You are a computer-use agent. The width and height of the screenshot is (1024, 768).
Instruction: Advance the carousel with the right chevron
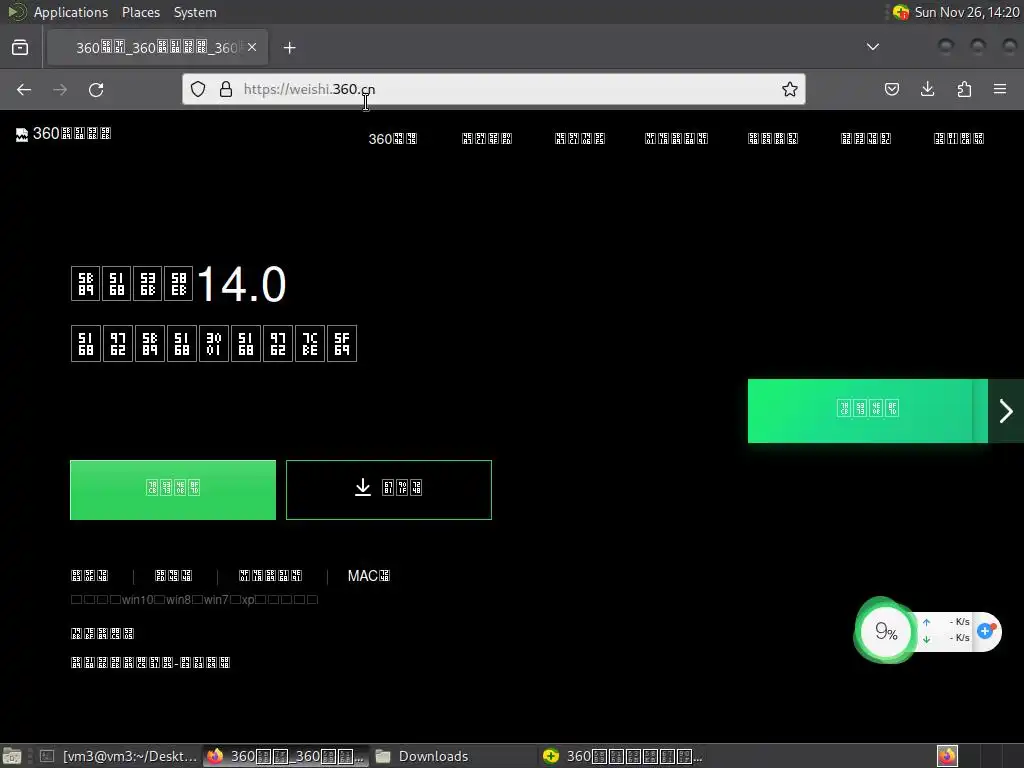(1006, 411)
